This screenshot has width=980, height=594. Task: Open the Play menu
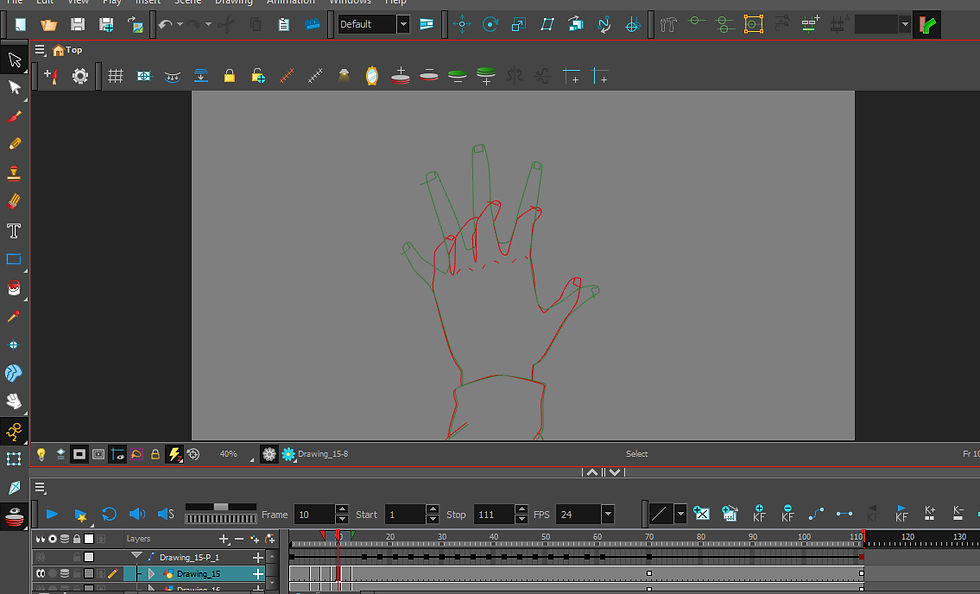click(x=112, y=2)
